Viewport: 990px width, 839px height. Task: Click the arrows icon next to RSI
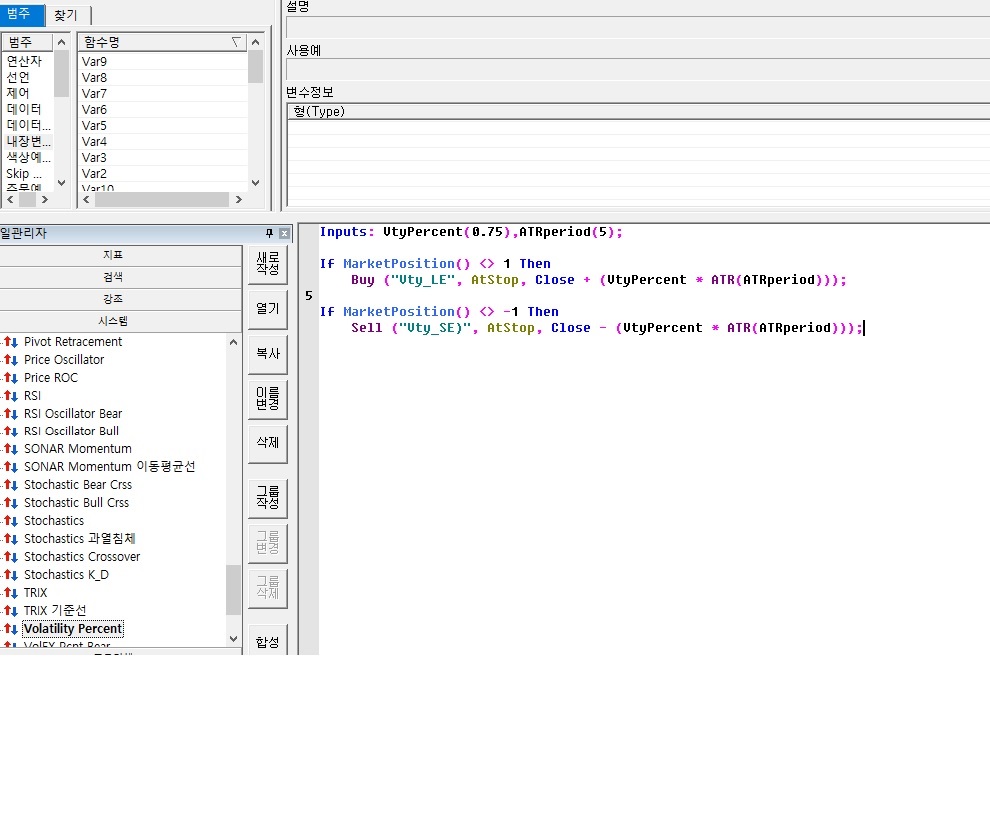pyautogui.click(x=11, y=396)
